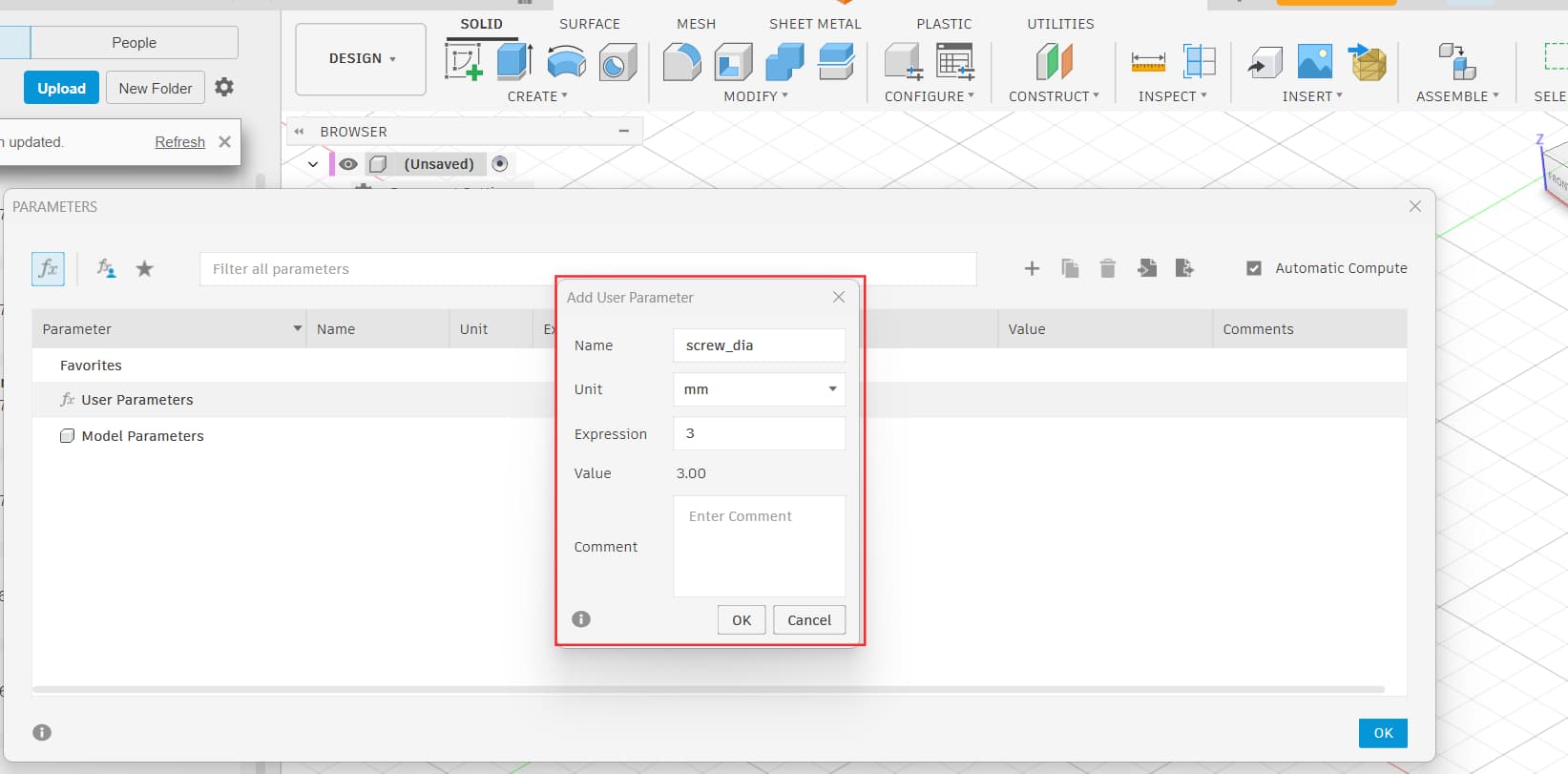This screenshot has width=1568, height=774.
Task: Switch to the SURFACE tab
Action: [x=590, y=24]
